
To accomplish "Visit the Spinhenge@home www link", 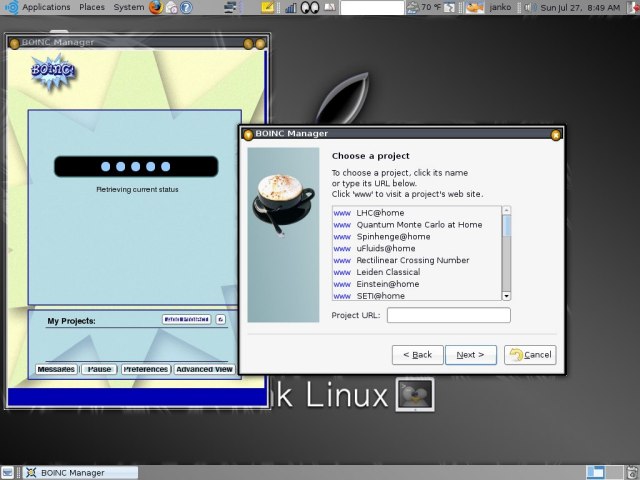I will 342,237.
